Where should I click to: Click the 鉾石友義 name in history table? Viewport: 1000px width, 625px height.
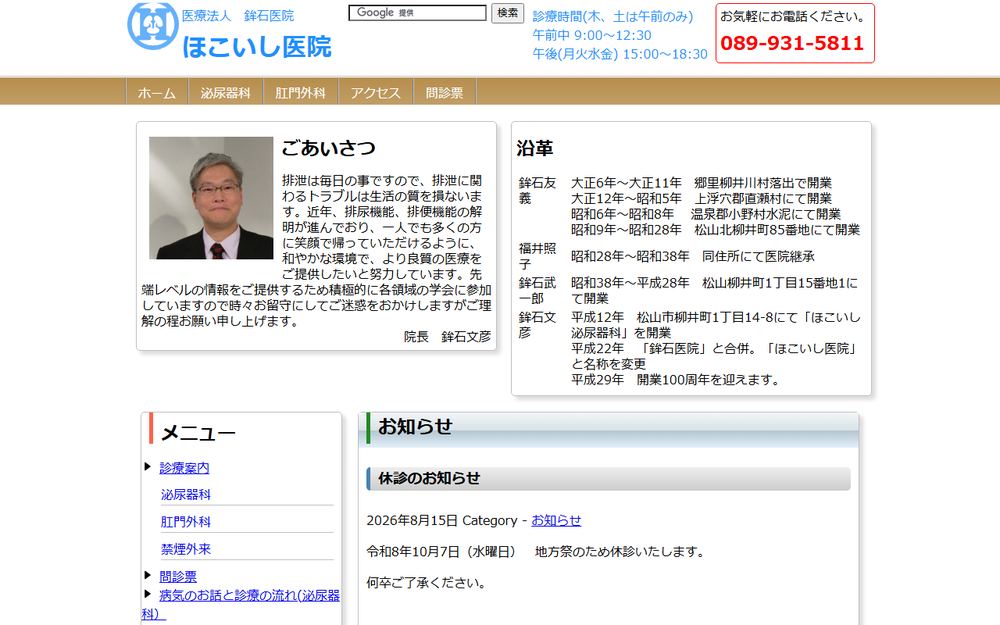tap(537, 191)
